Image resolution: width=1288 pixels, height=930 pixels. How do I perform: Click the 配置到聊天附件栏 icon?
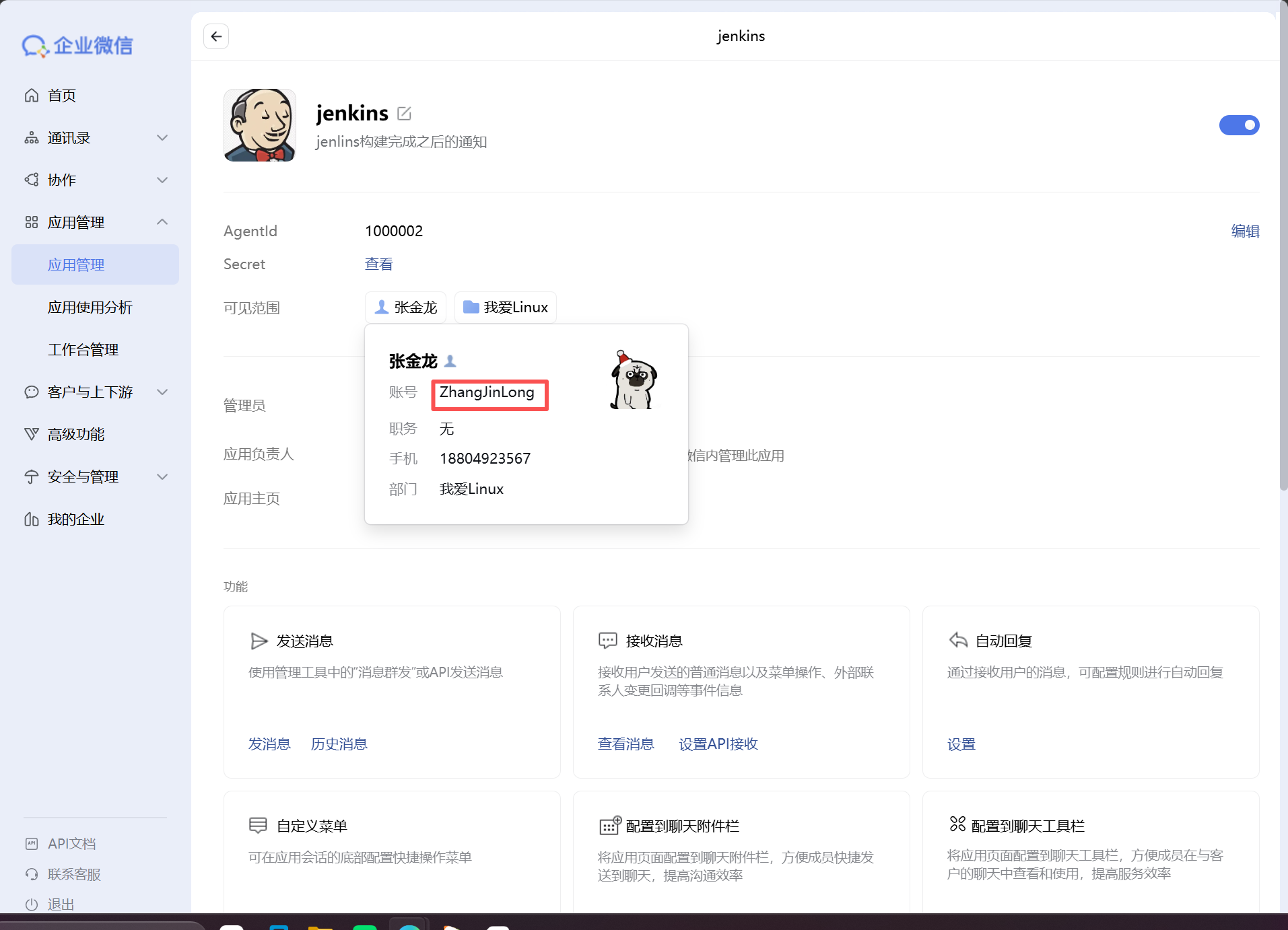coord(610,826)
